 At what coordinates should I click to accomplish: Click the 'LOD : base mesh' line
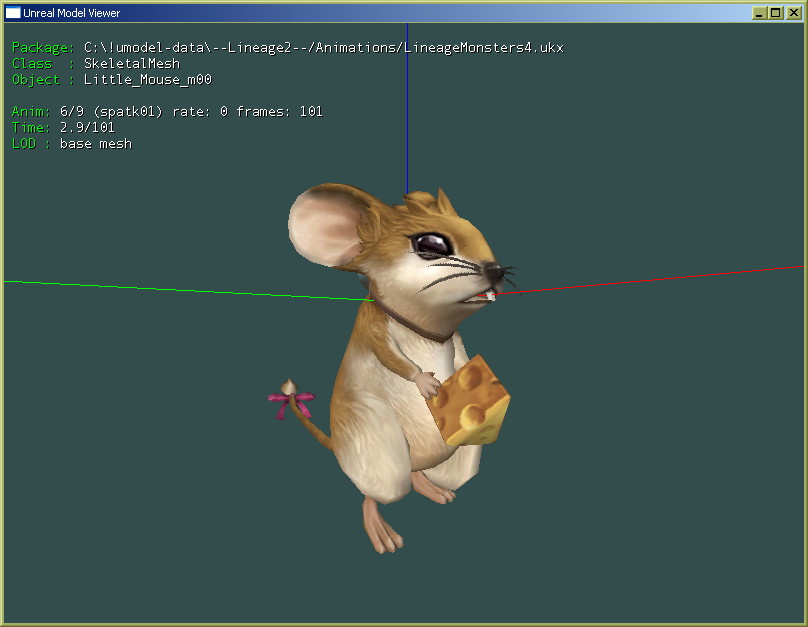tap(72, 143)
